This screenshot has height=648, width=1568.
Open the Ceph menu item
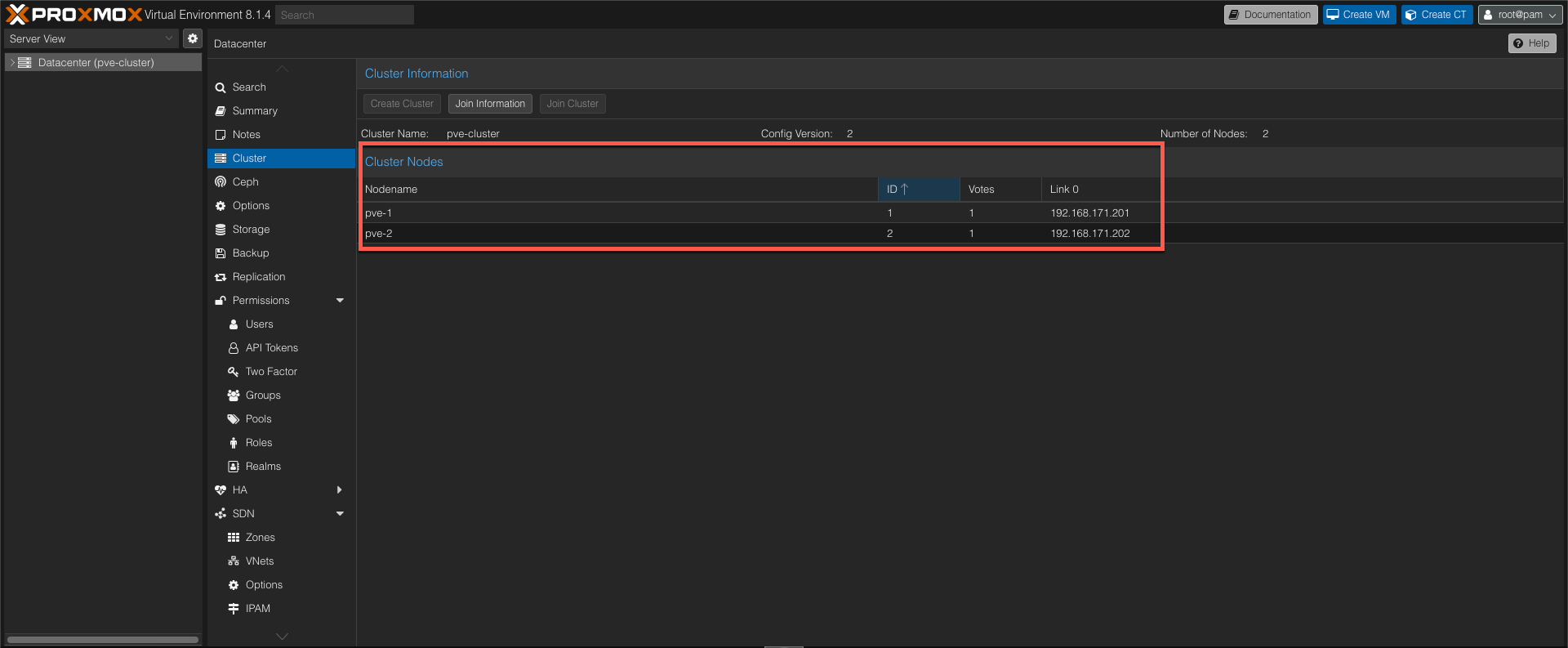282,182
